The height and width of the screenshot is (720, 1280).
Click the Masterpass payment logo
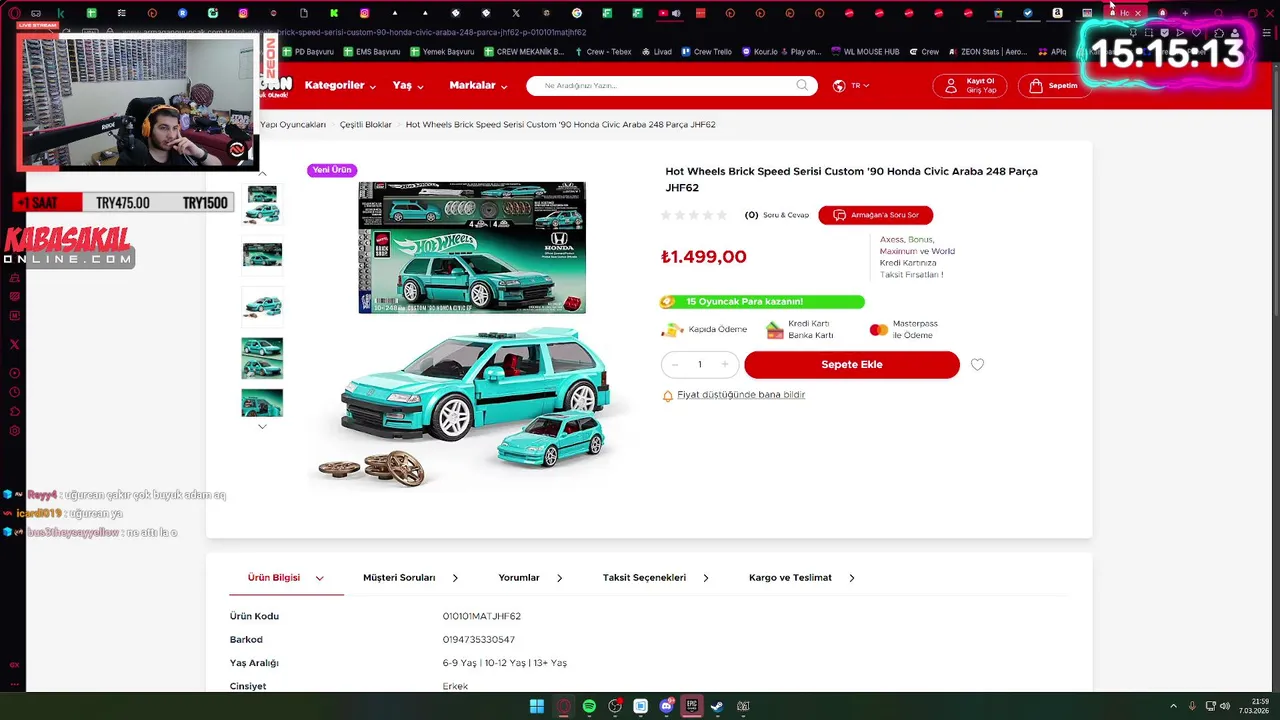[x=878, y=330]
